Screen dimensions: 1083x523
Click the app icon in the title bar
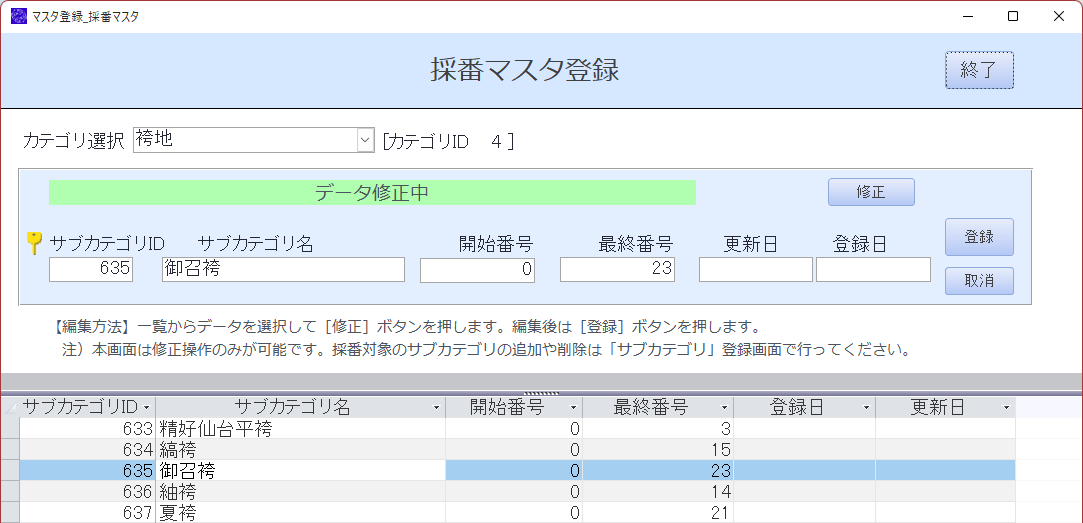(x=19, y=17)
